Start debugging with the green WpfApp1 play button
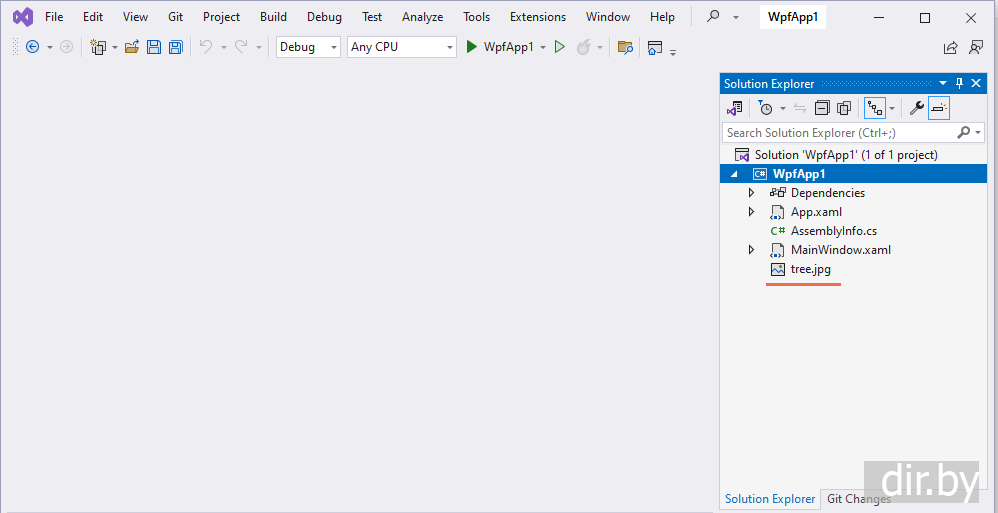 point(472,47)
